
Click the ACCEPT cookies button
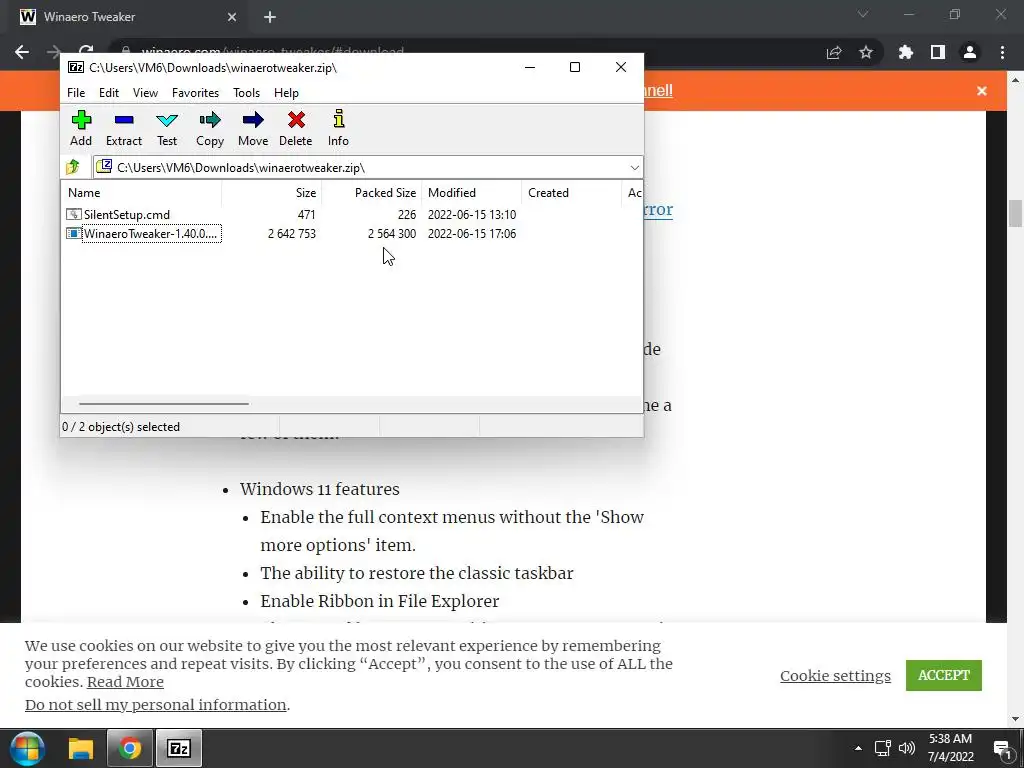(944, 675)
